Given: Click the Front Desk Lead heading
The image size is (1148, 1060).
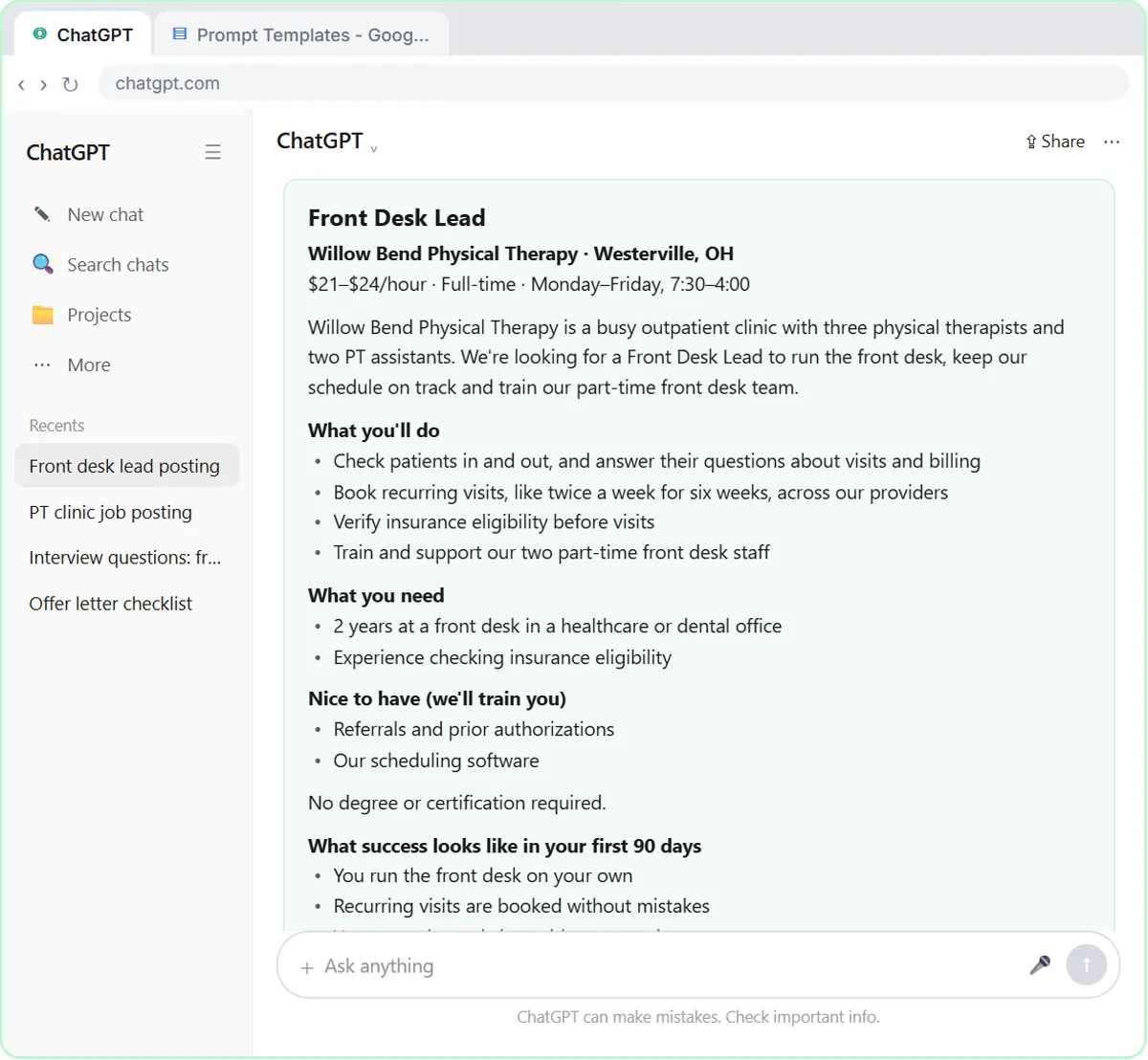Looking at the screenshot, I should pyautogui.click(x=397, y=218).
